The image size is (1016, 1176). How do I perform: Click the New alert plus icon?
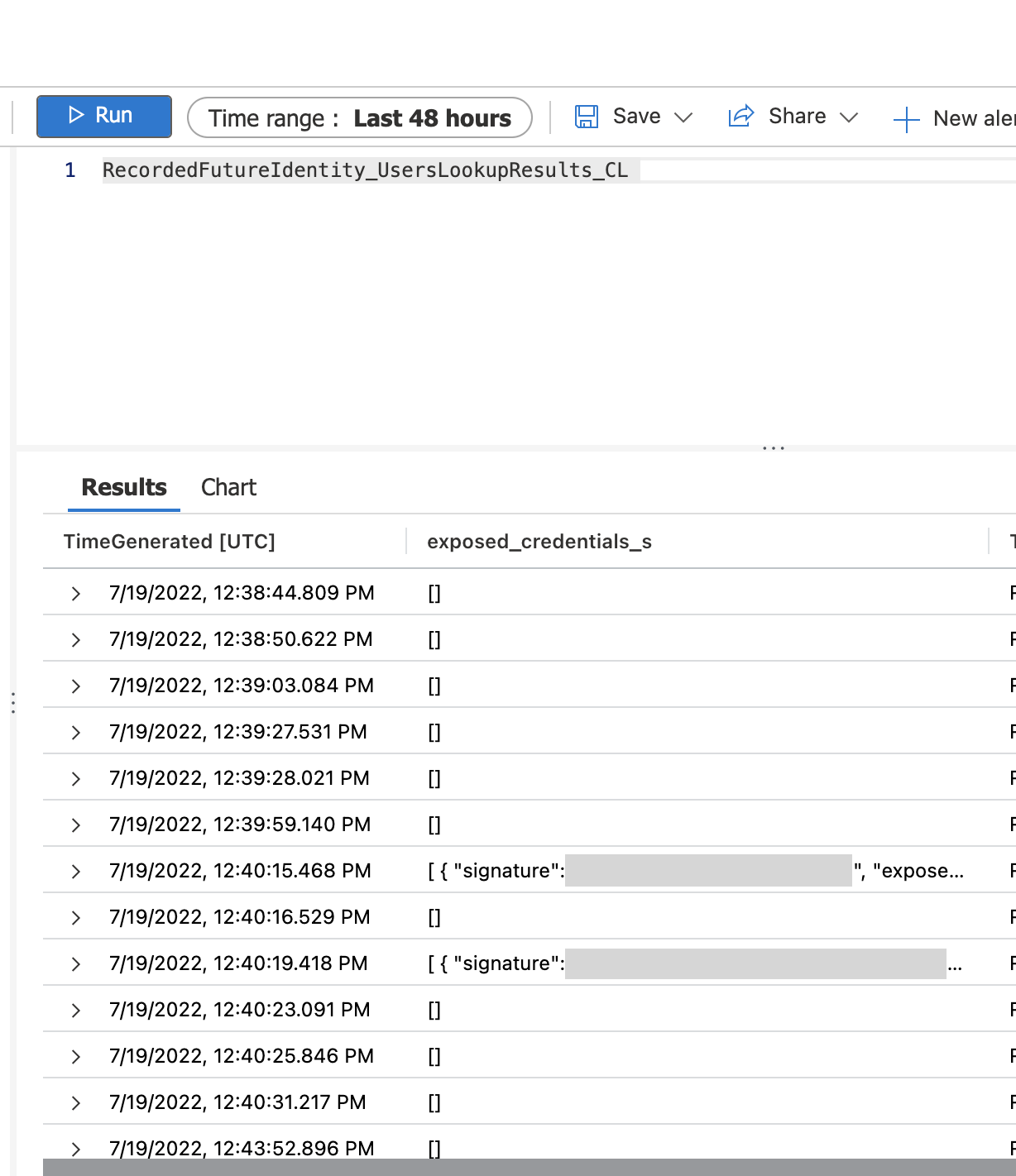click(906, 119)
